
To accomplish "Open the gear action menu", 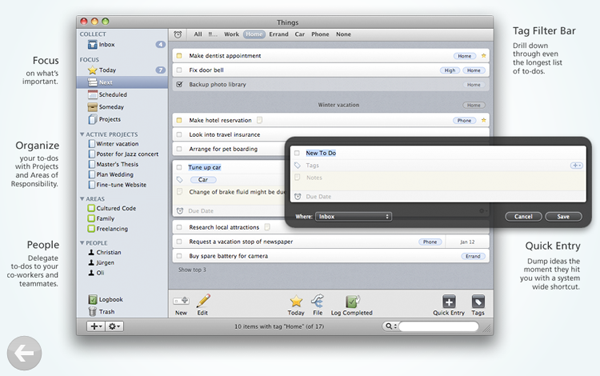I will tap(114, 326).
